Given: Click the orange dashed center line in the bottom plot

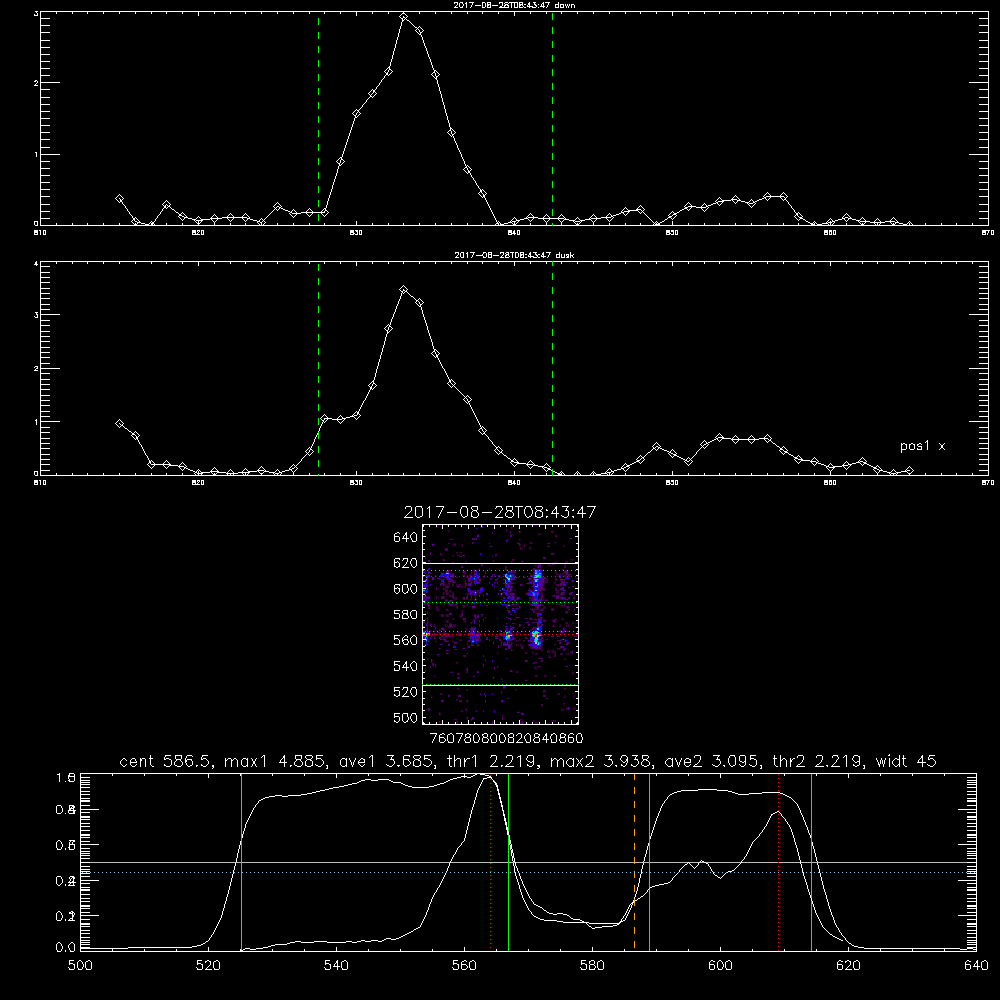Looking at the screenshot, I should click(634, 862).
